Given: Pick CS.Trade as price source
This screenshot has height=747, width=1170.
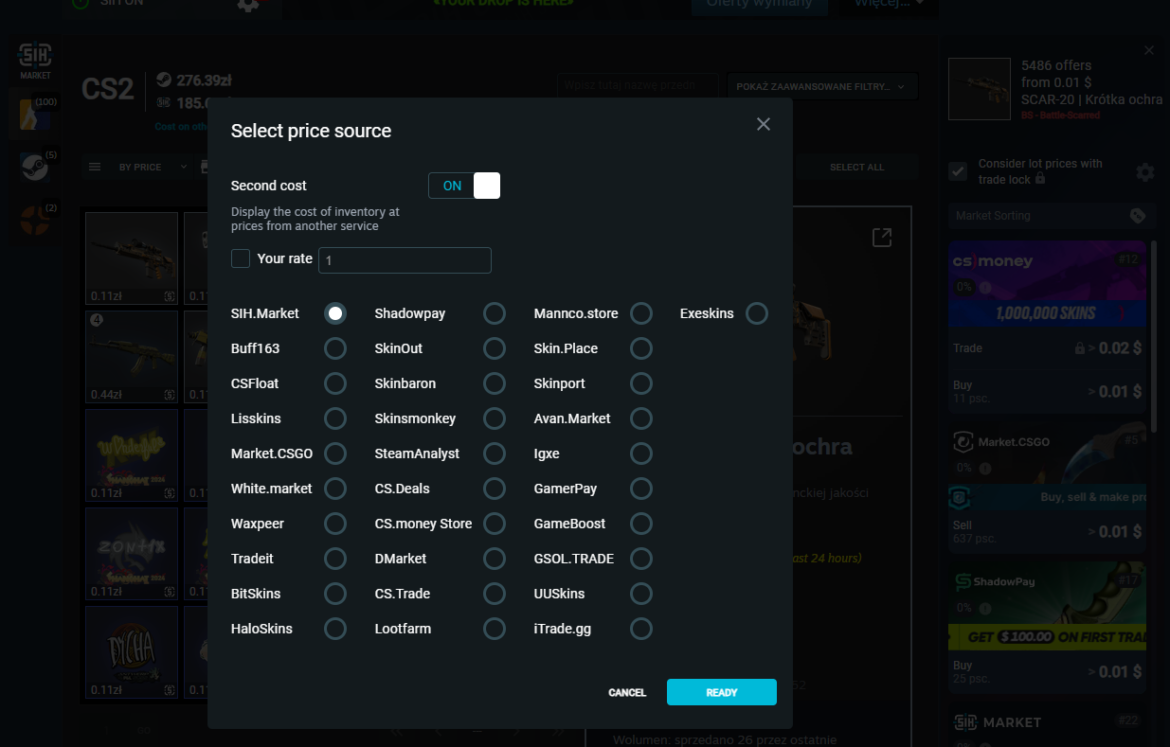Looking at the screenshot, I should [x=494, y=594].
